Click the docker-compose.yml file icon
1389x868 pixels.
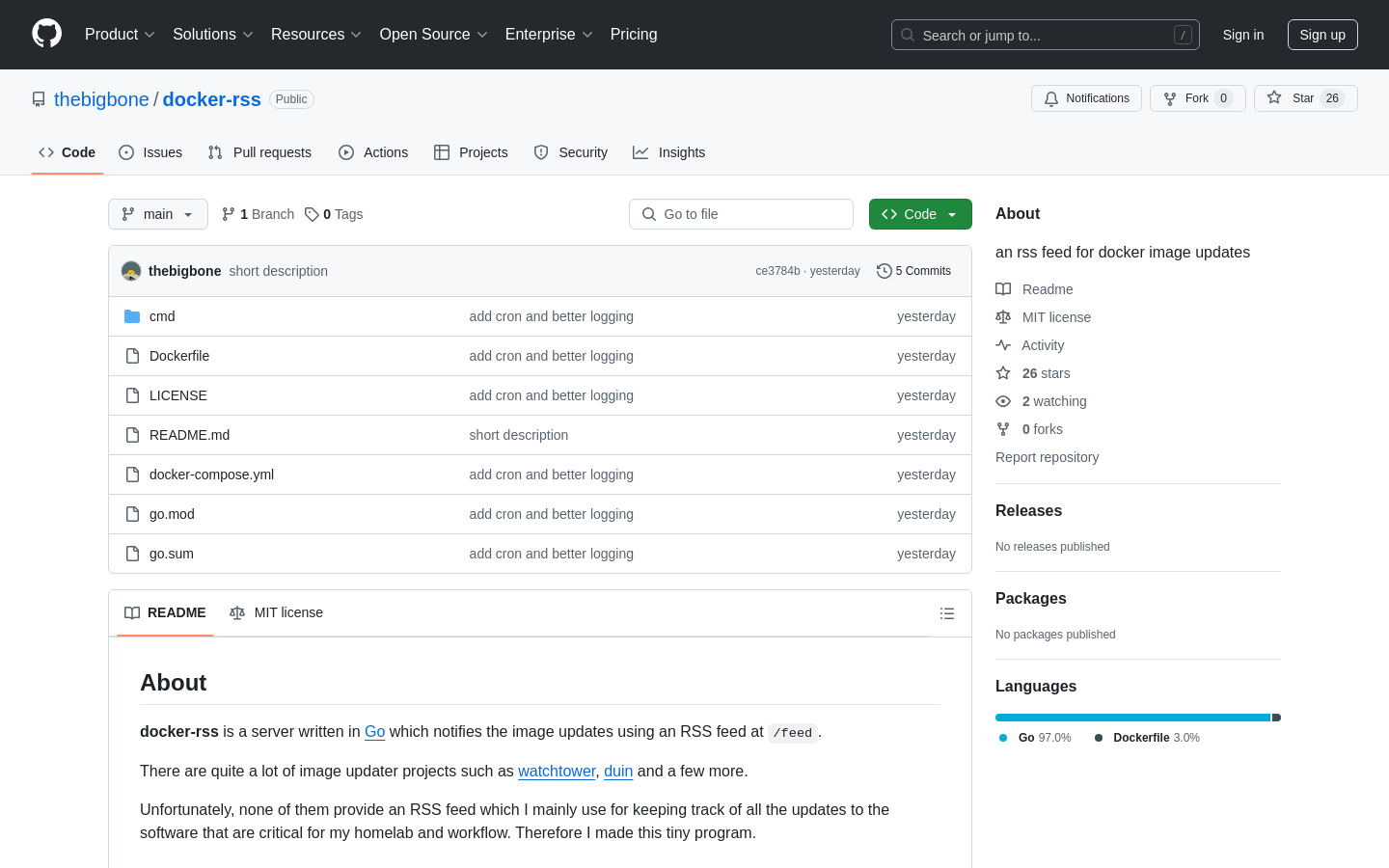point(132,475)
